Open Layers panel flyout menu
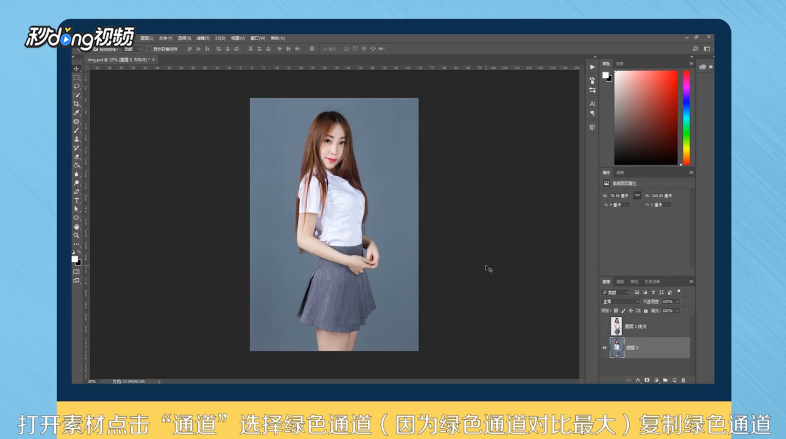786x439 pixels. [691, 282]
